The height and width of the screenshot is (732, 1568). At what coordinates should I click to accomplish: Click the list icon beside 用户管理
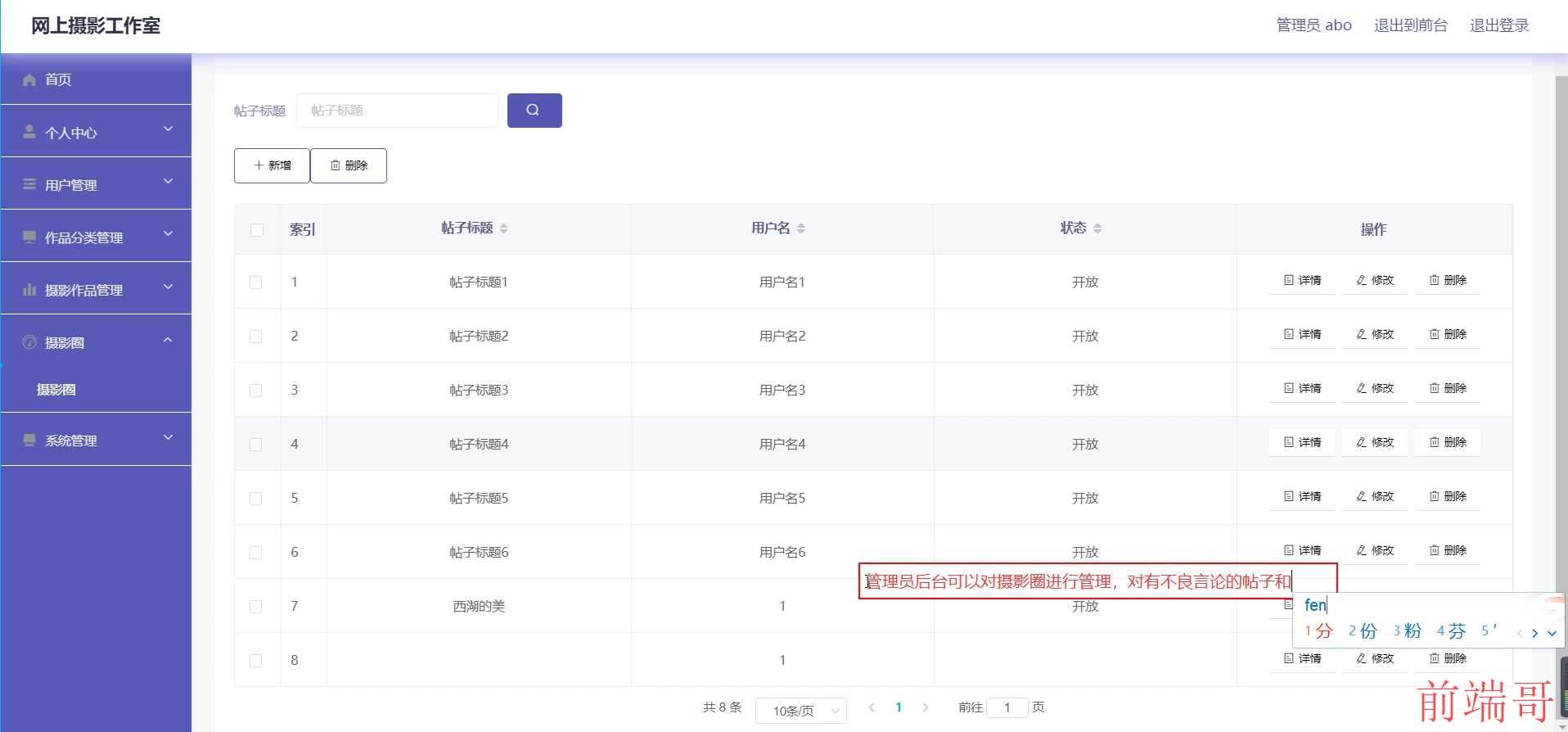(x=29, y=184)
